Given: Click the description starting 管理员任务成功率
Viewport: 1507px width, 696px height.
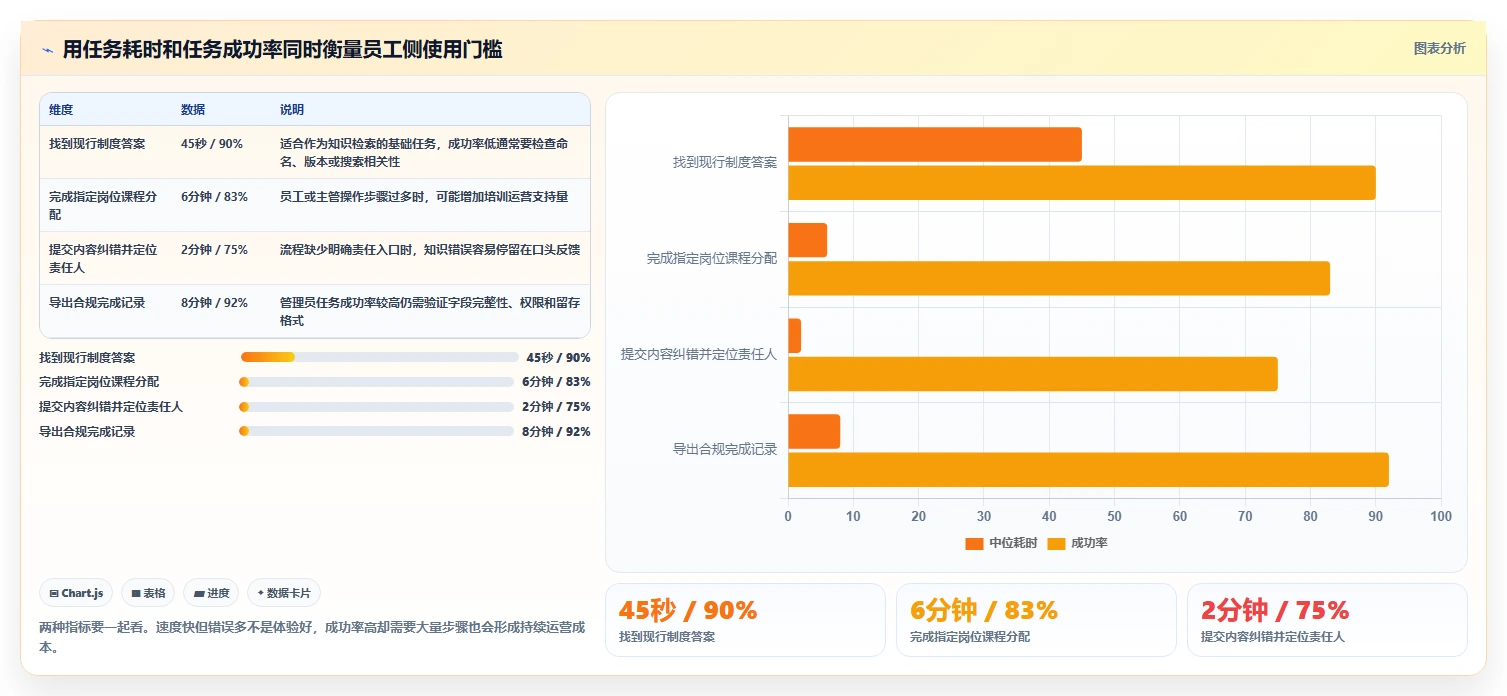Looking at the screenshot, I should [x=430, y=312].
